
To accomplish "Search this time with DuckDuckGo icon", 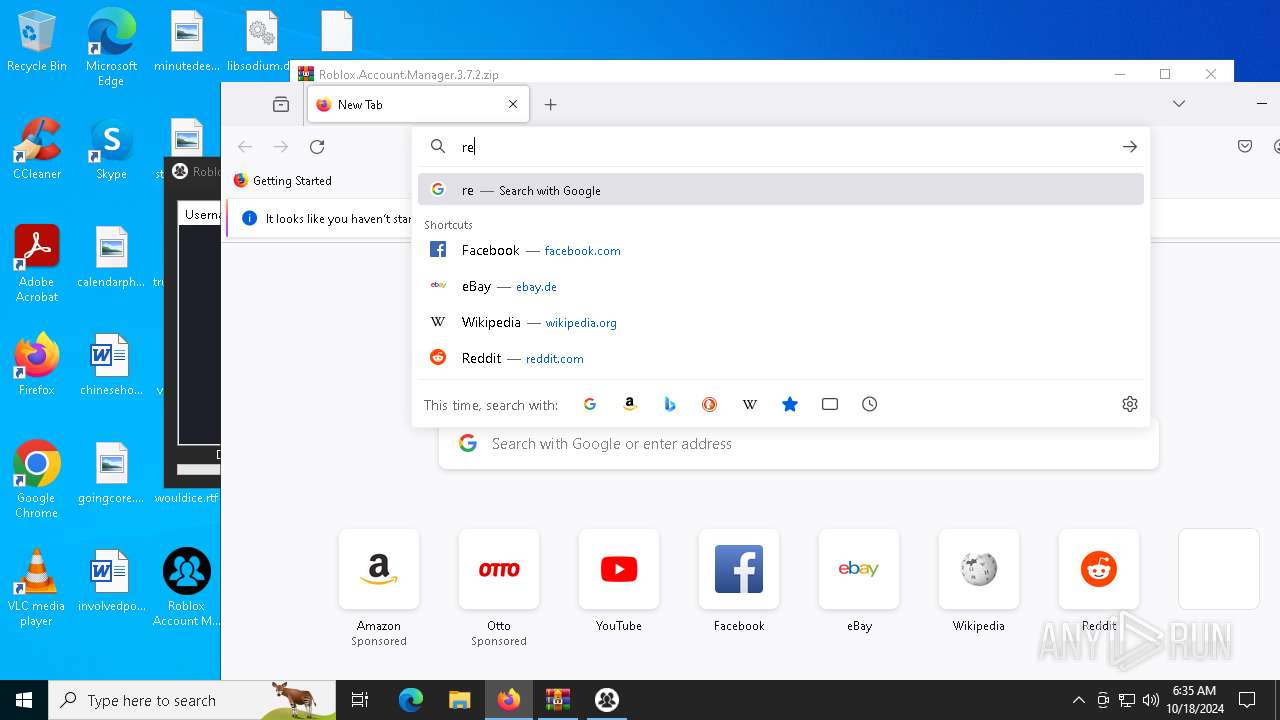I will tap(710, 404).
